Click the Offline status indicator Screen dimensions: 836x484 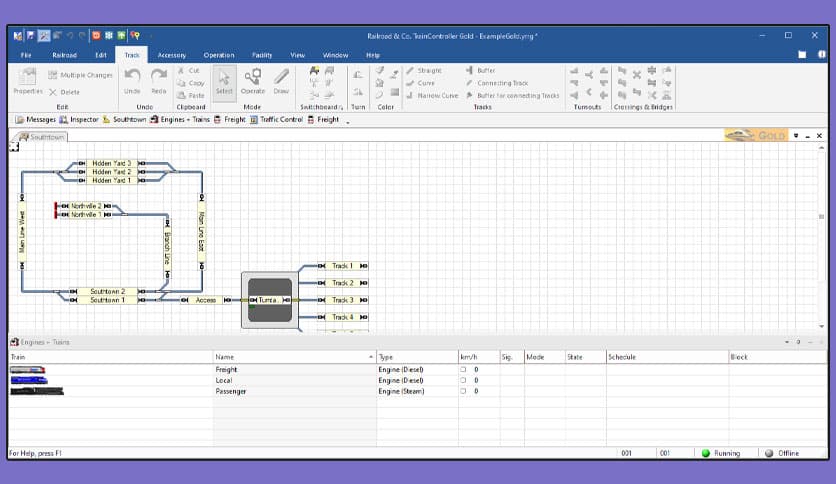(x=782, y=453)
